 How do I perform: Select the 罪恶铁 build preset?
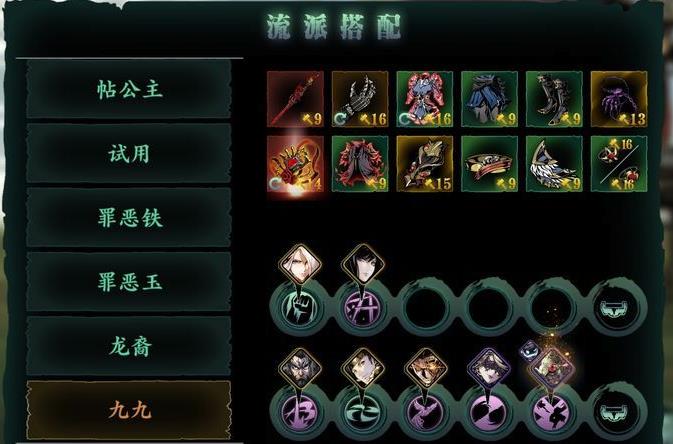pos(129,218)
